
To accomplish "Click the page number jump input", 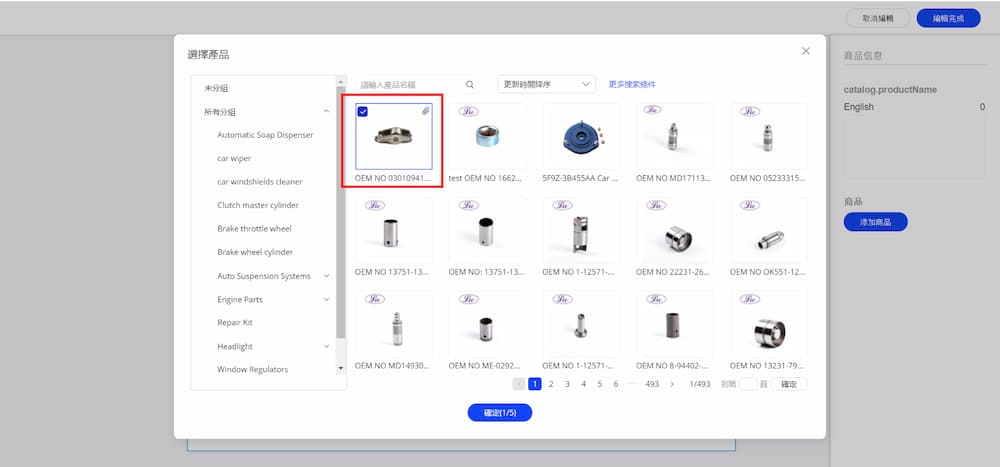I will point(747,384).
